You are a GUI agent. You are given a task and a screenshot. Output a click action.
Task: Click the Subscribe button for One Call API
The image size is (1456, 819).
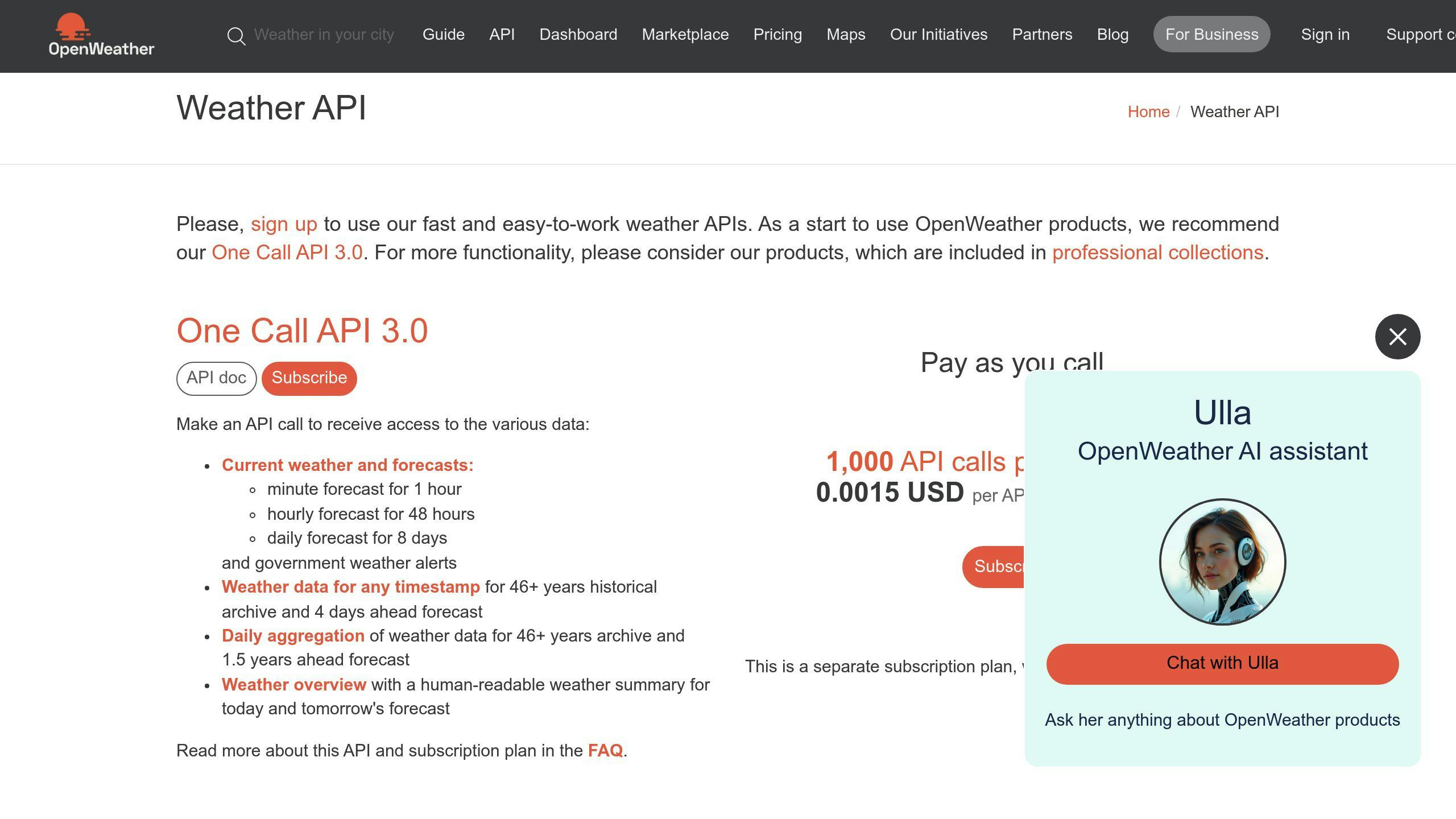pyautogui.click(x=309, y=378)
